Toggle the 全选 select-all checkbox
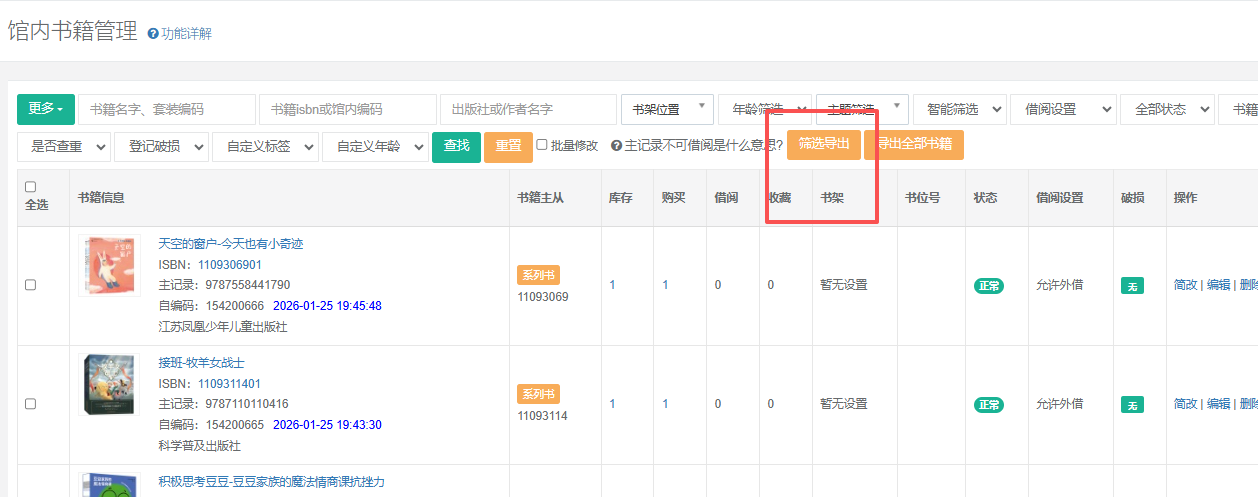Viewport: 1258px width, 497px height. pyautogui.click(x=30, y=187)
